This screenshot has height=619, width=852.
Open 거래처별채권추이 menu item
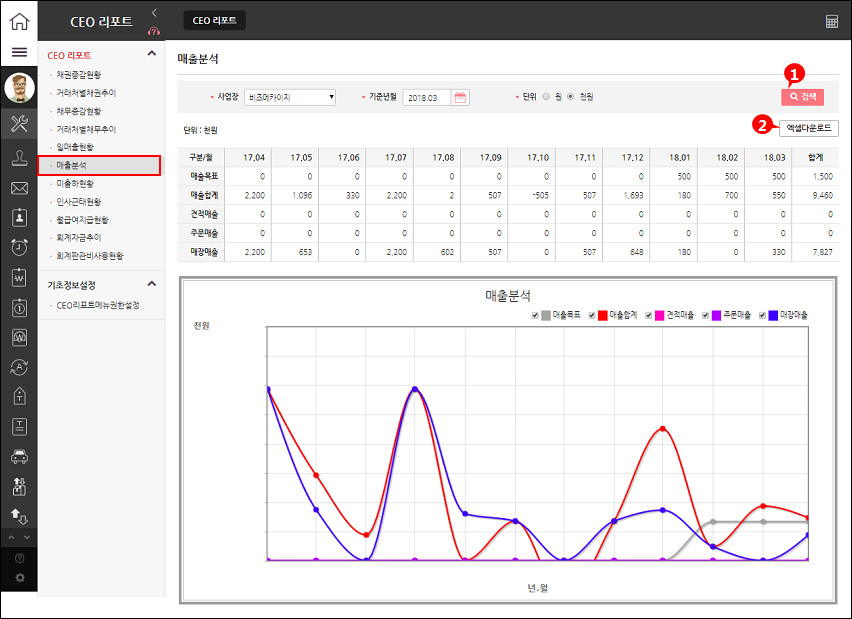(x=86, y=93)
